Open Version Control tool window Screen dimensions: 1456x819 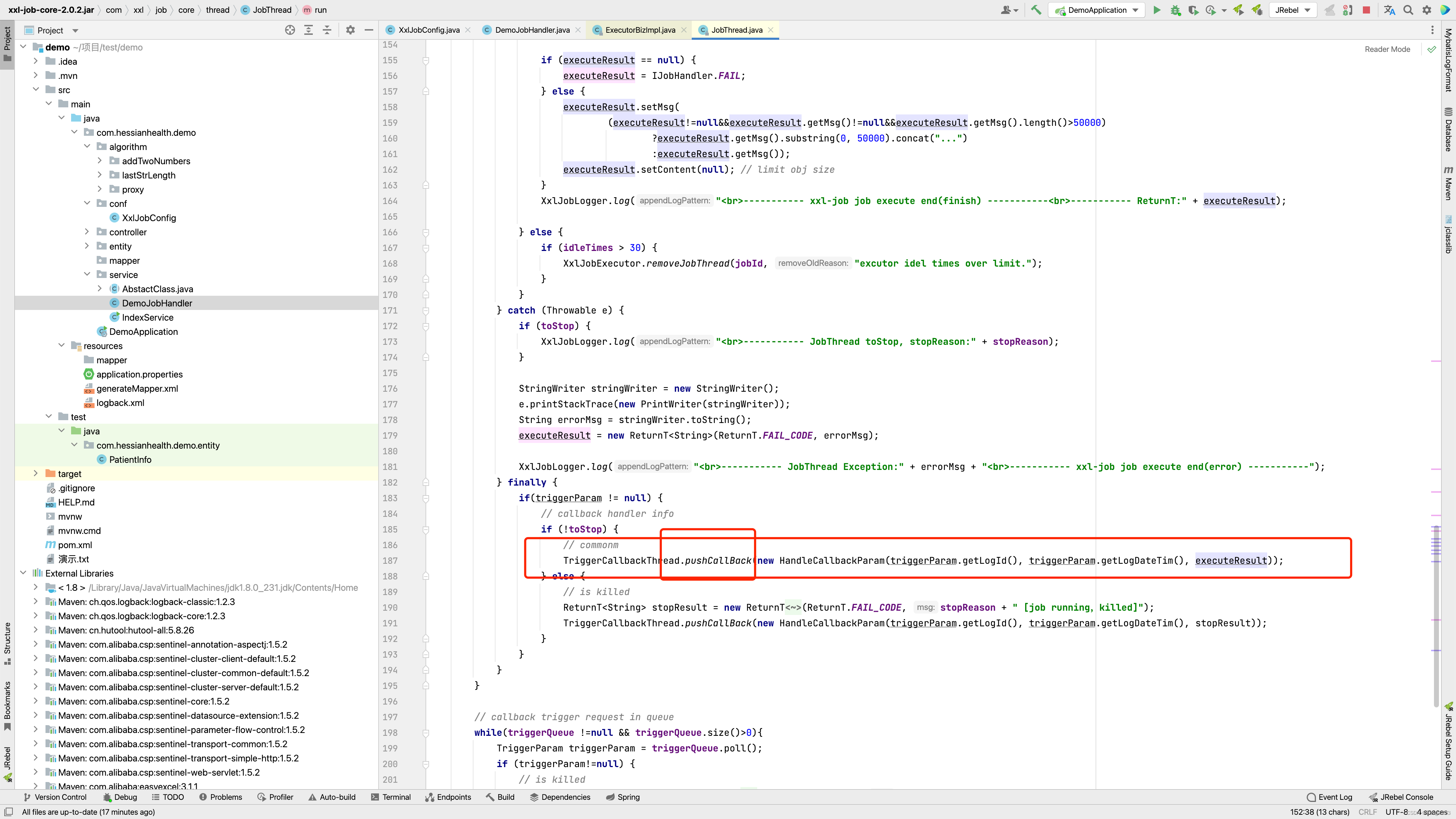coord(55,797)
